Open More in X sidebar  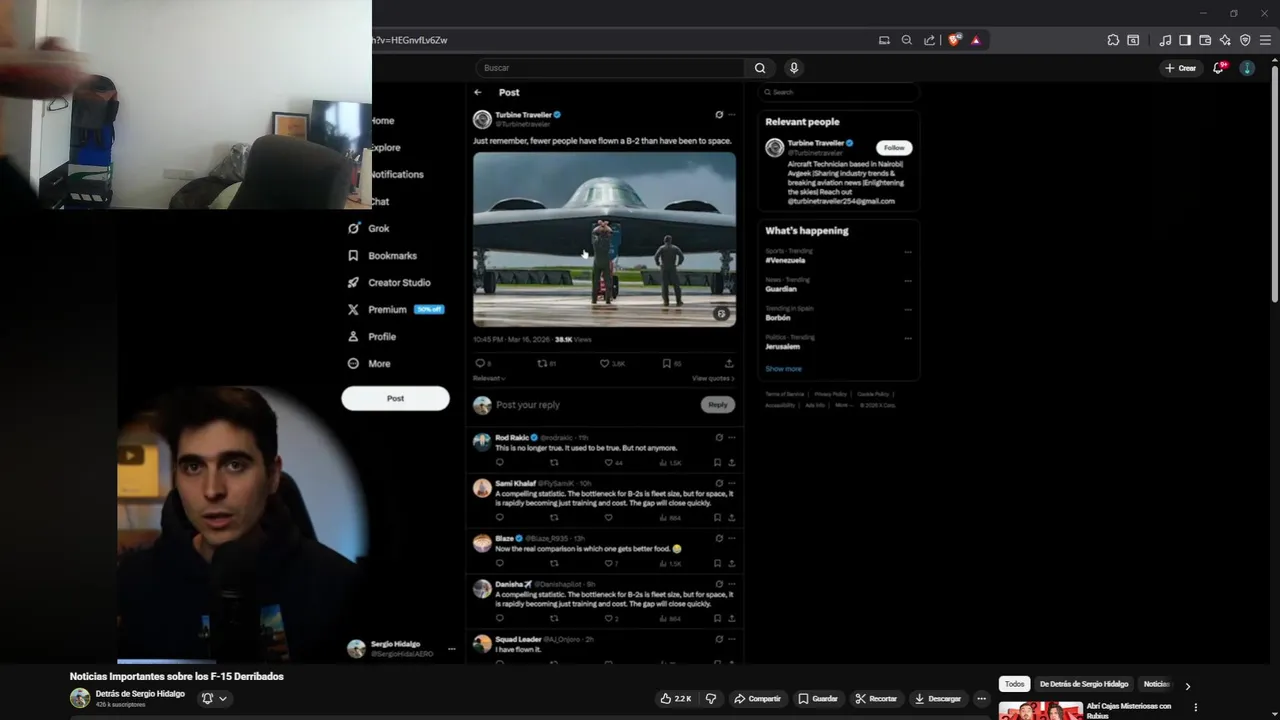368,364
